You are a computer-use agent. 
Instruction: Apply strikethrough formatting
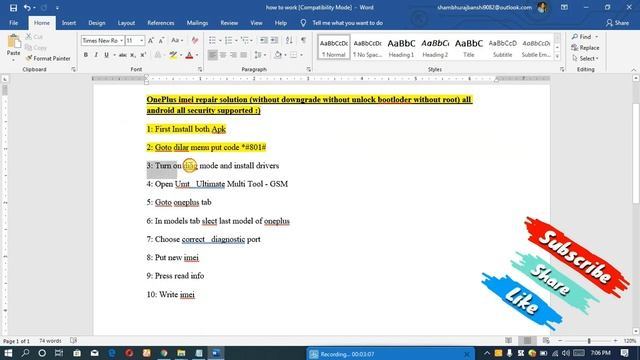[x=122, y=55]
